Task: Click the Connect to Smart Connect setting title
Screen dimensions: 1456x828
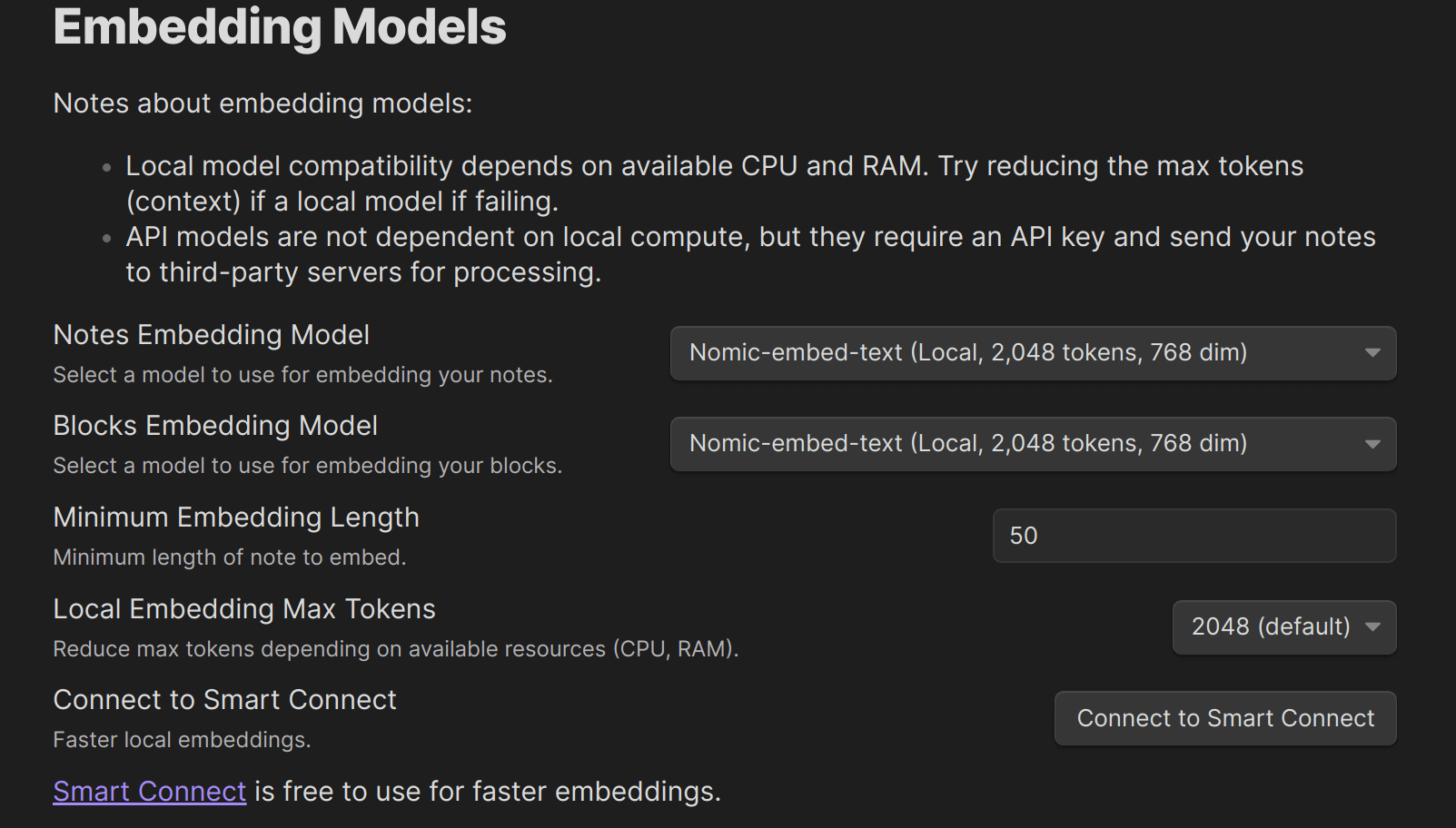Action: [224, 700]
